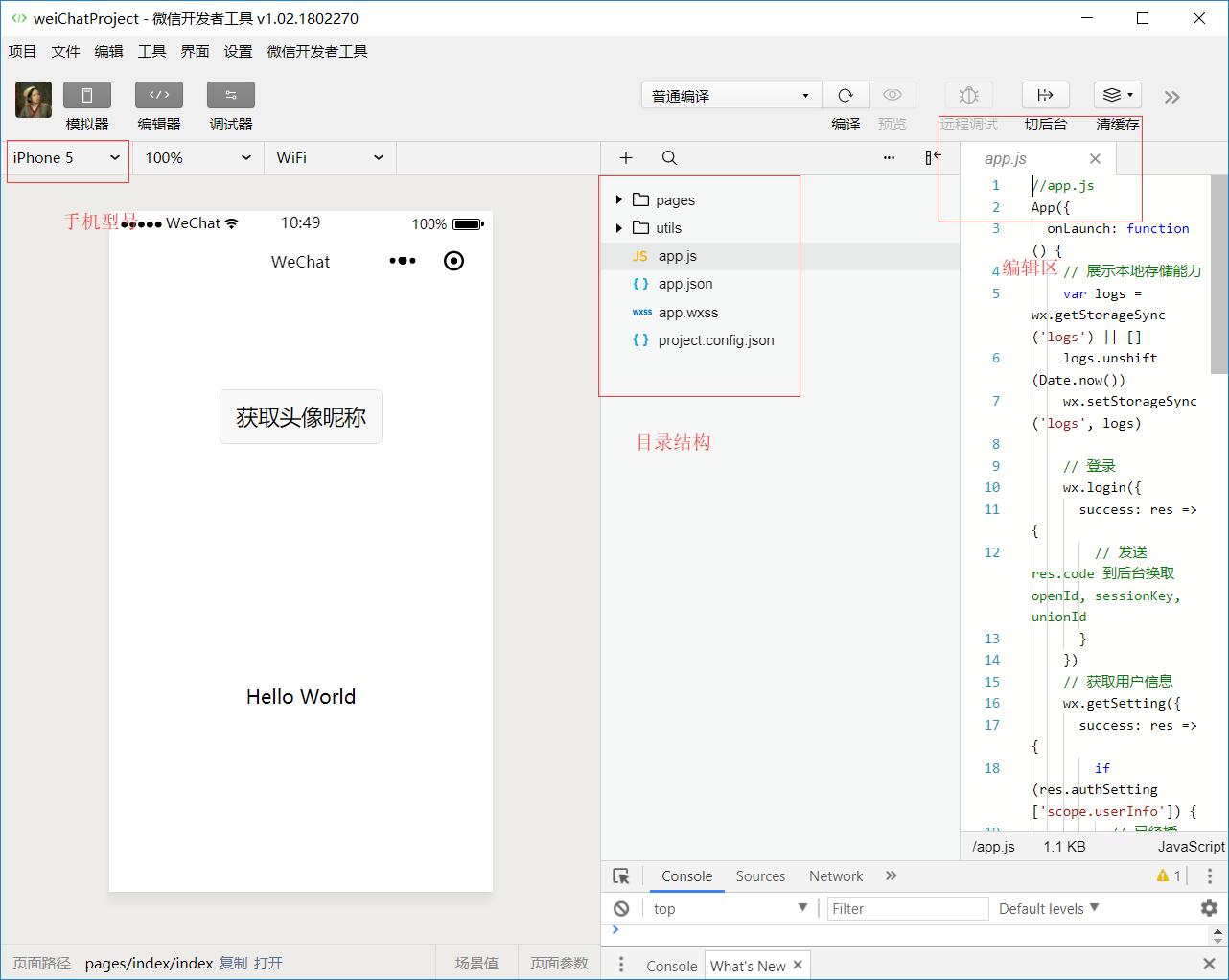Click the 编译 refresh compile icon
The image size is (1229, 980).
coord(846,95)
